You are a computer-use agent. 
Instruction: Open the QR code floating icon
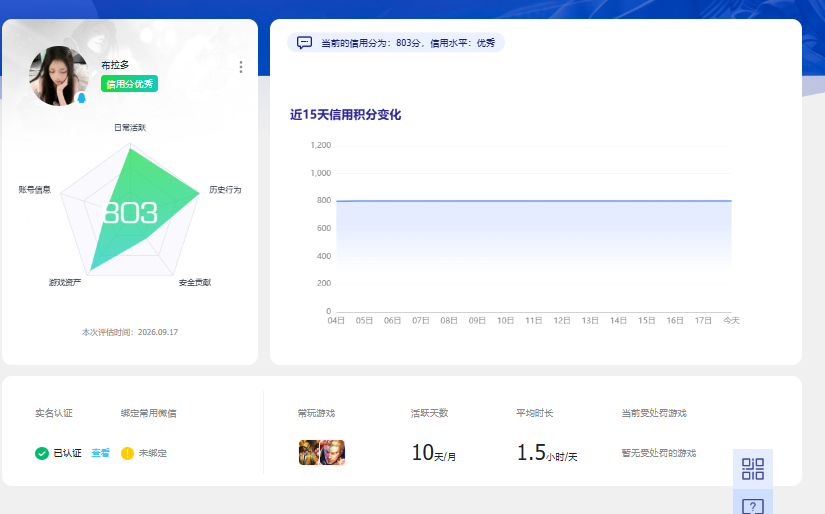pos(752,469)
